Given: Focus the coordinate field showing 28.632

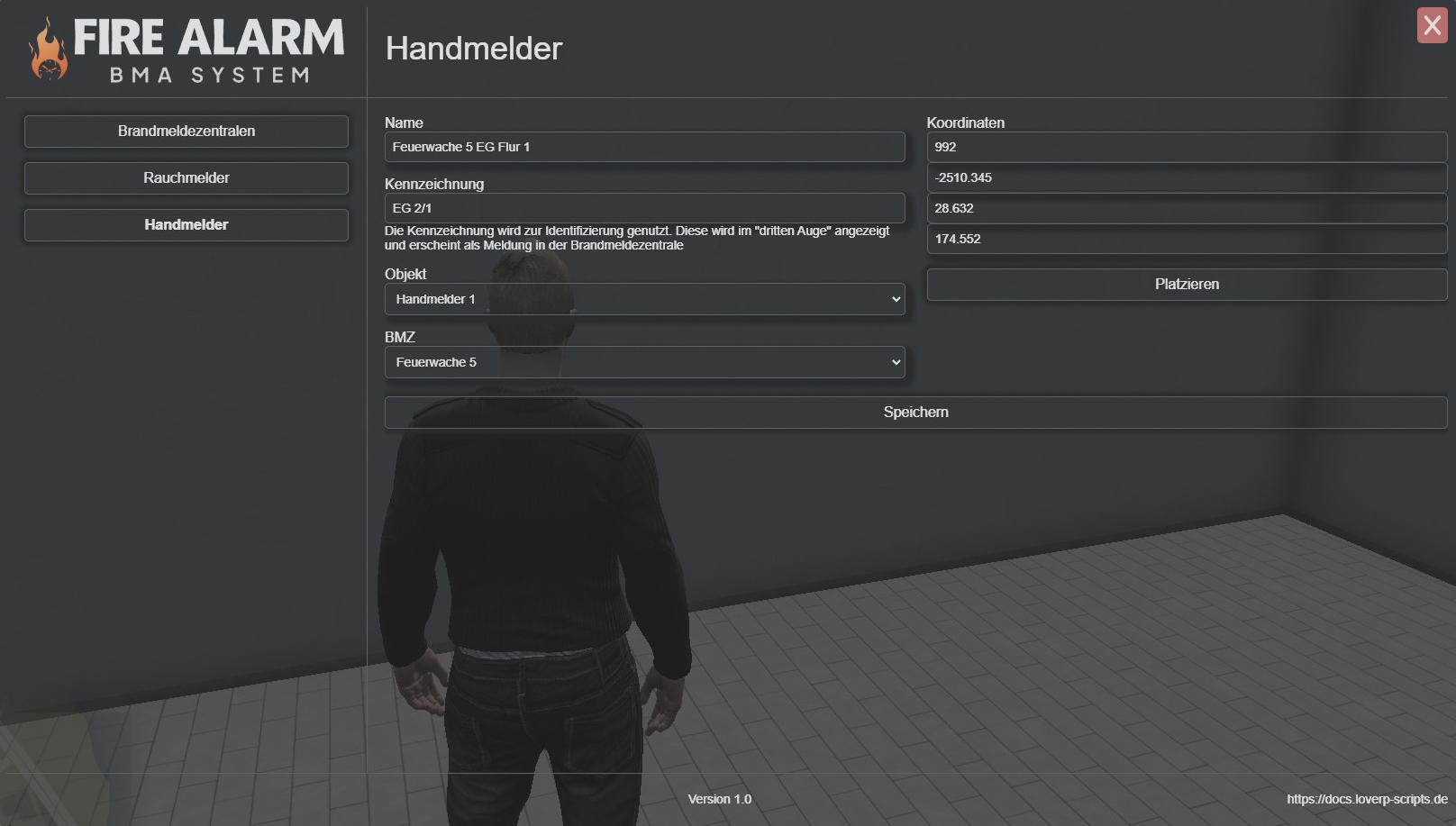Looking at the screenshot, I should [1186, 209].
